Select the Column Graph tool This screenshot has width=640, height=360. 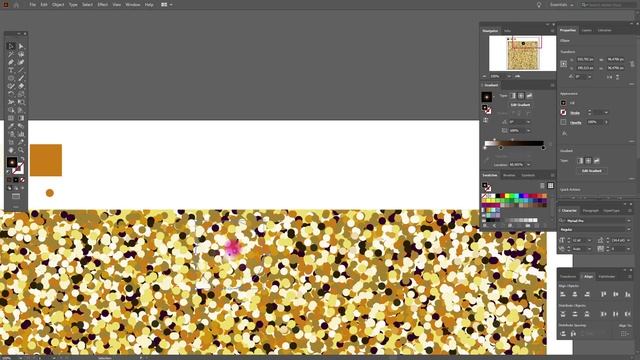point(21,134)
